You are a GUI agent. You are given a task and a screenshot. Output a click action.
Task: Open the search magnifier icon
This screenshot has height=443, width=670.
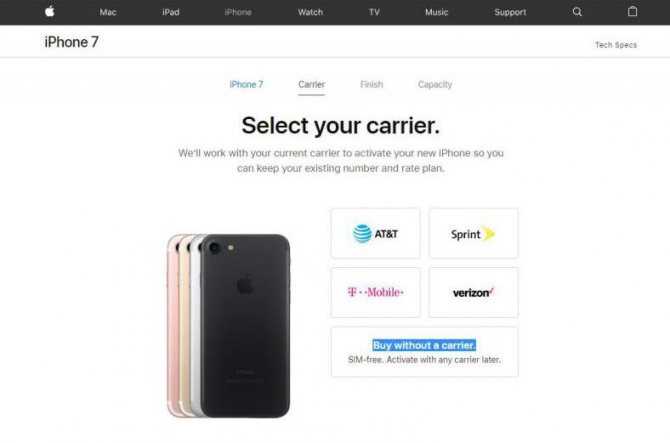point(577,12)
